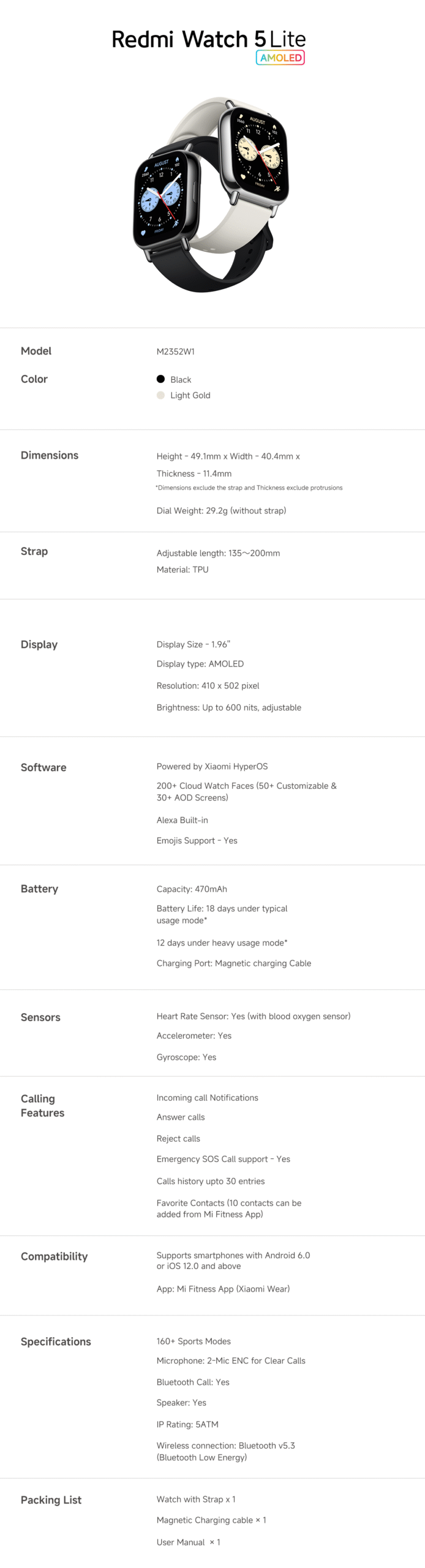This screenshot has width=425, height=1568.
Task: Click the Specifications section heading
Action: pyautogui.click(x=56, y=1341)
